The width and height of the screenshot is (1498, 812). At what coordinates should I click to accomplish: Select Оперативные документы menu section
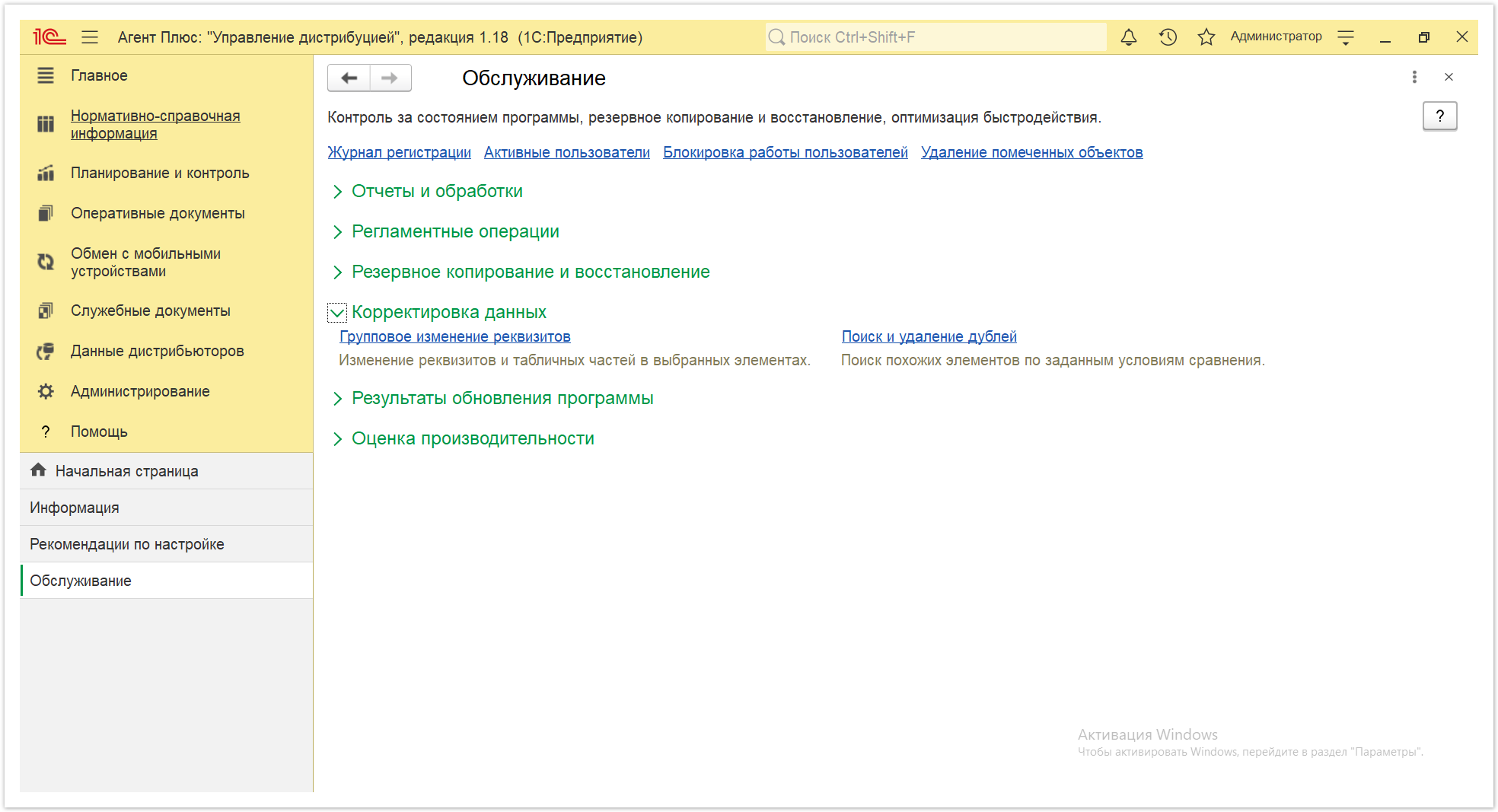[167, 213]
